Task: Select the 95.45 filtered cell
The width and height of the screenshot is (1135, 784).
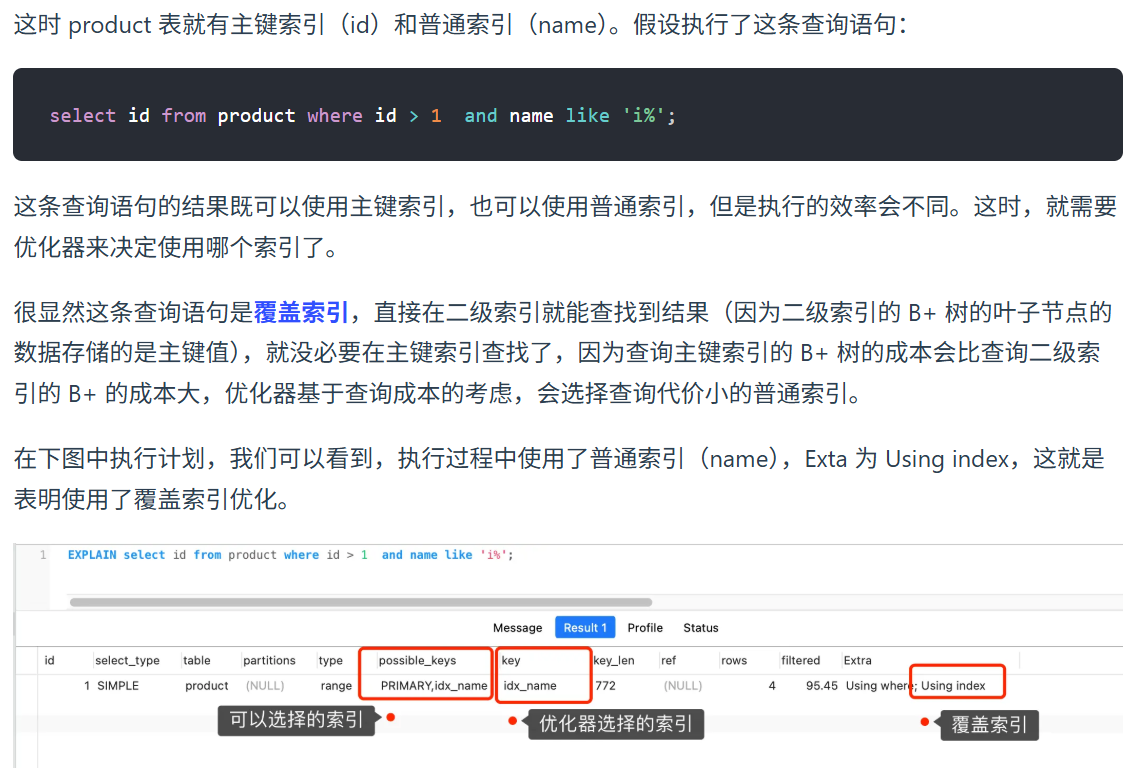Action: [x=822, y=686]
